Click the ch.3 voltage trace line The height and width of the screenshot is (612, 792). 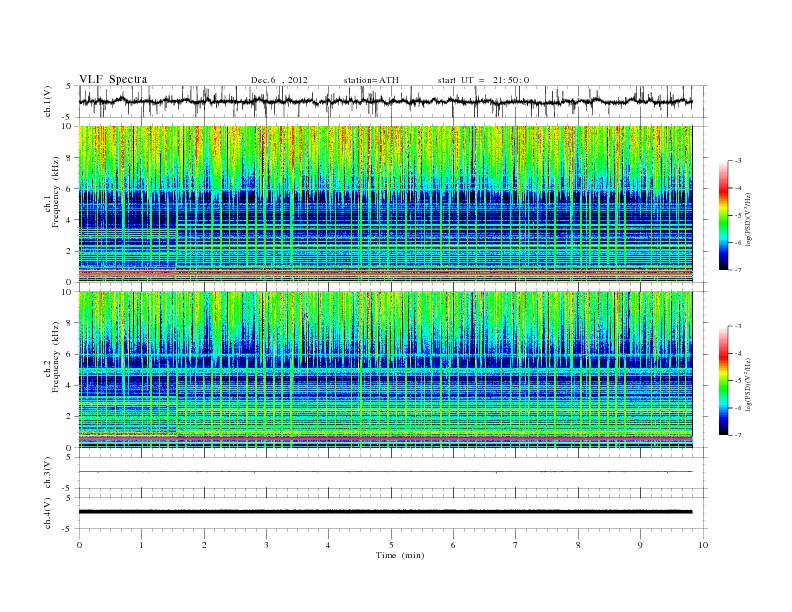pyautogui.click(x=385, y=472)
